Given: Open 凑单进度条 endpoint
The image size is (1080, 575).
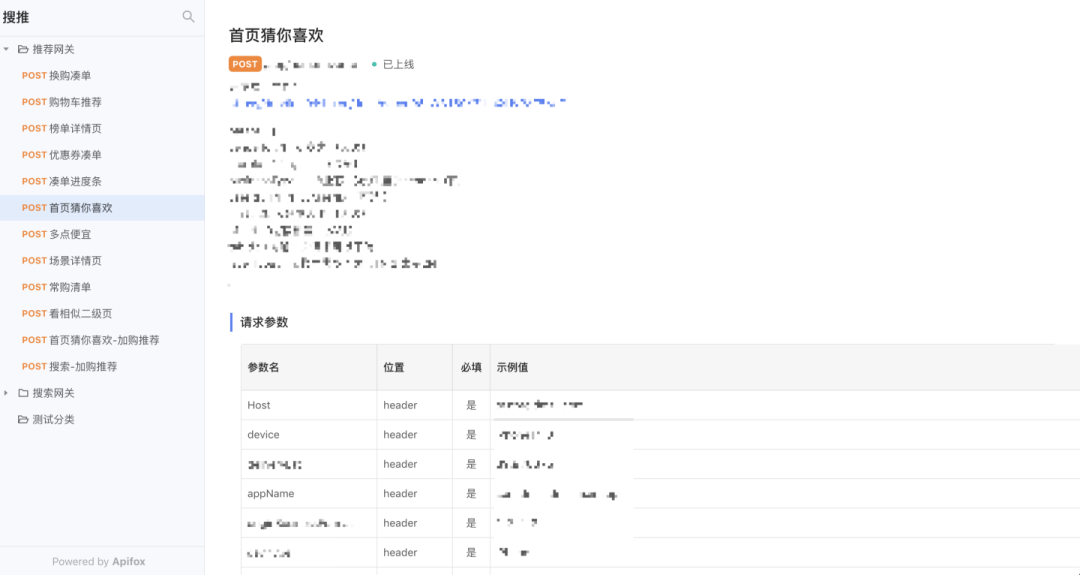Looking at the screenshot, I should [x=74, y=181].
